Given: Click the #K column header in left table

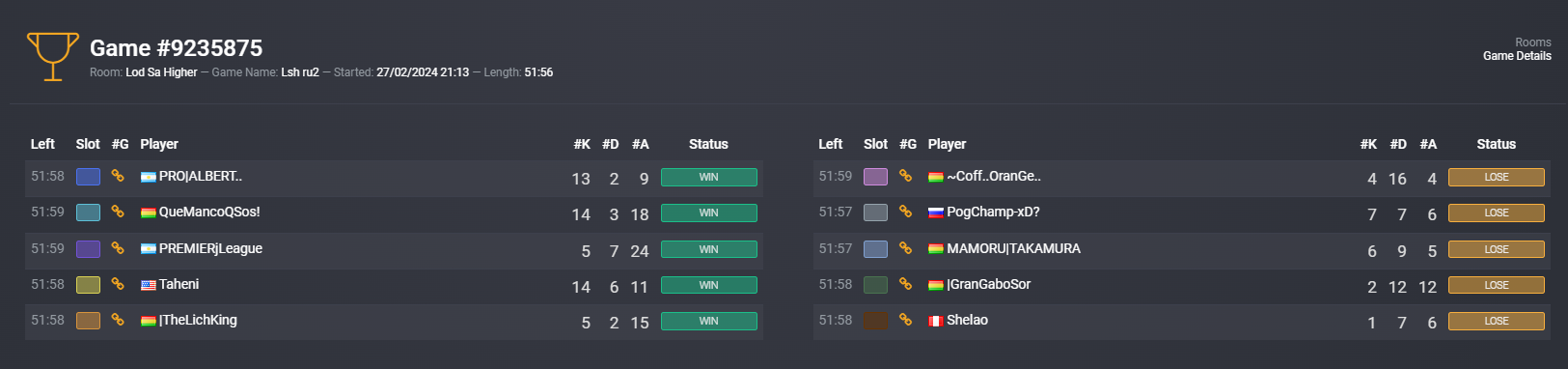Looking at the screenshot, I should [x=582, y=144].
